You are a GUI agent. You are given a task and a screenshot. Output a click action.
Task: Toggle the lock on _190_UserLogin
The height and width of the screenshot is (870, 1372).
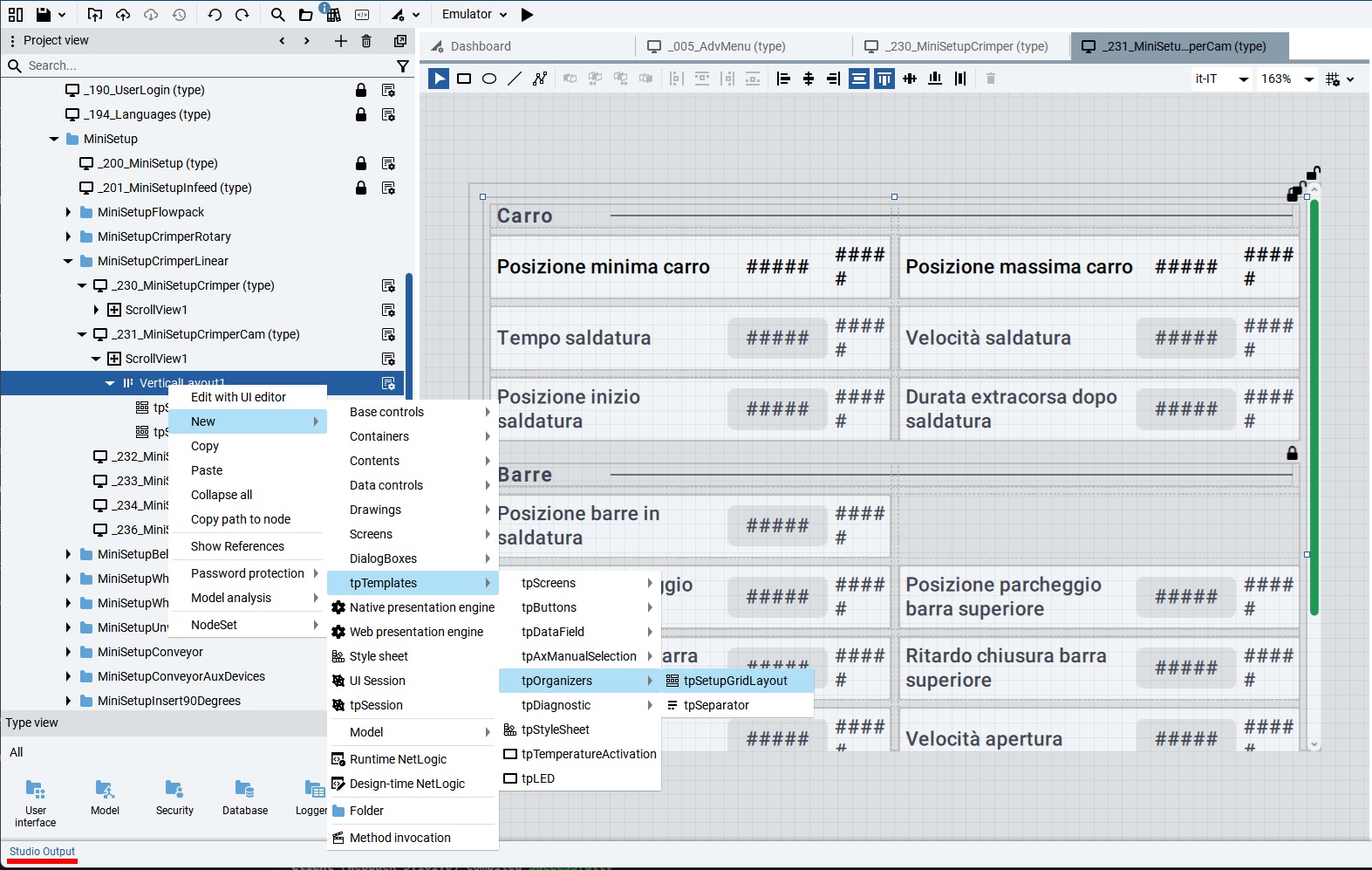click(361, 90)
